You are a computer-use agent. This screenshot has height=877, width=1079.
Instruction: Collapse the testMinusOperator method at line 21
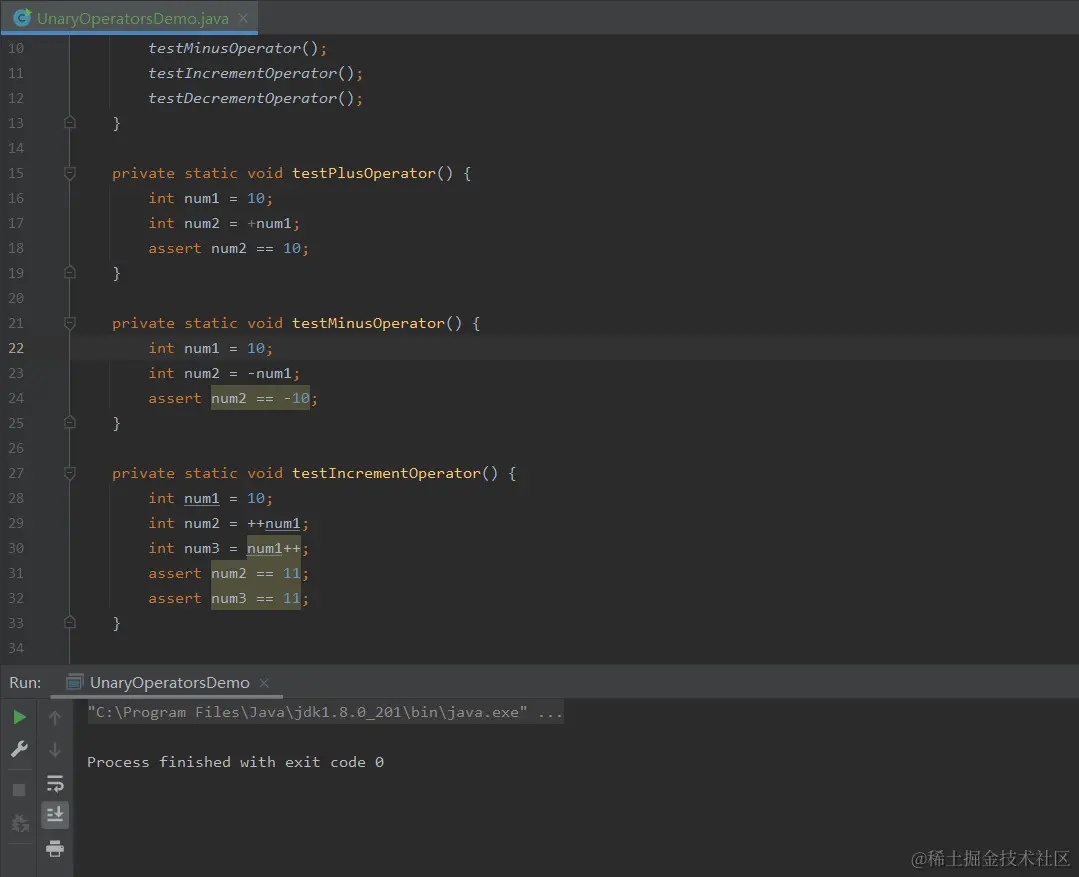point(70,323)
